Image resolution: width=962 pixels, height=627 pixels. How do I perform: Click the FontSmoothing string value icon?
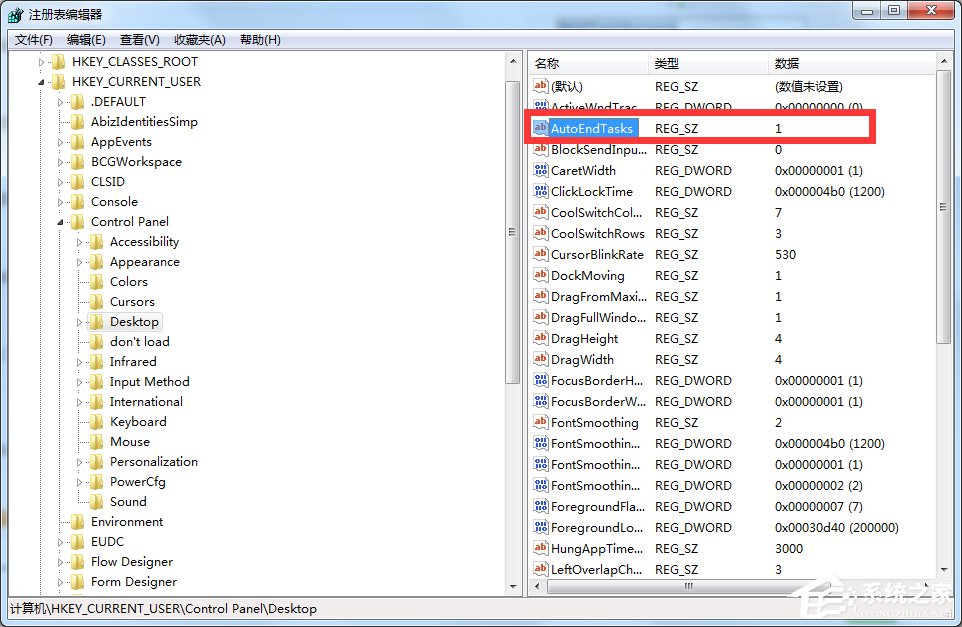pos(541,422)
